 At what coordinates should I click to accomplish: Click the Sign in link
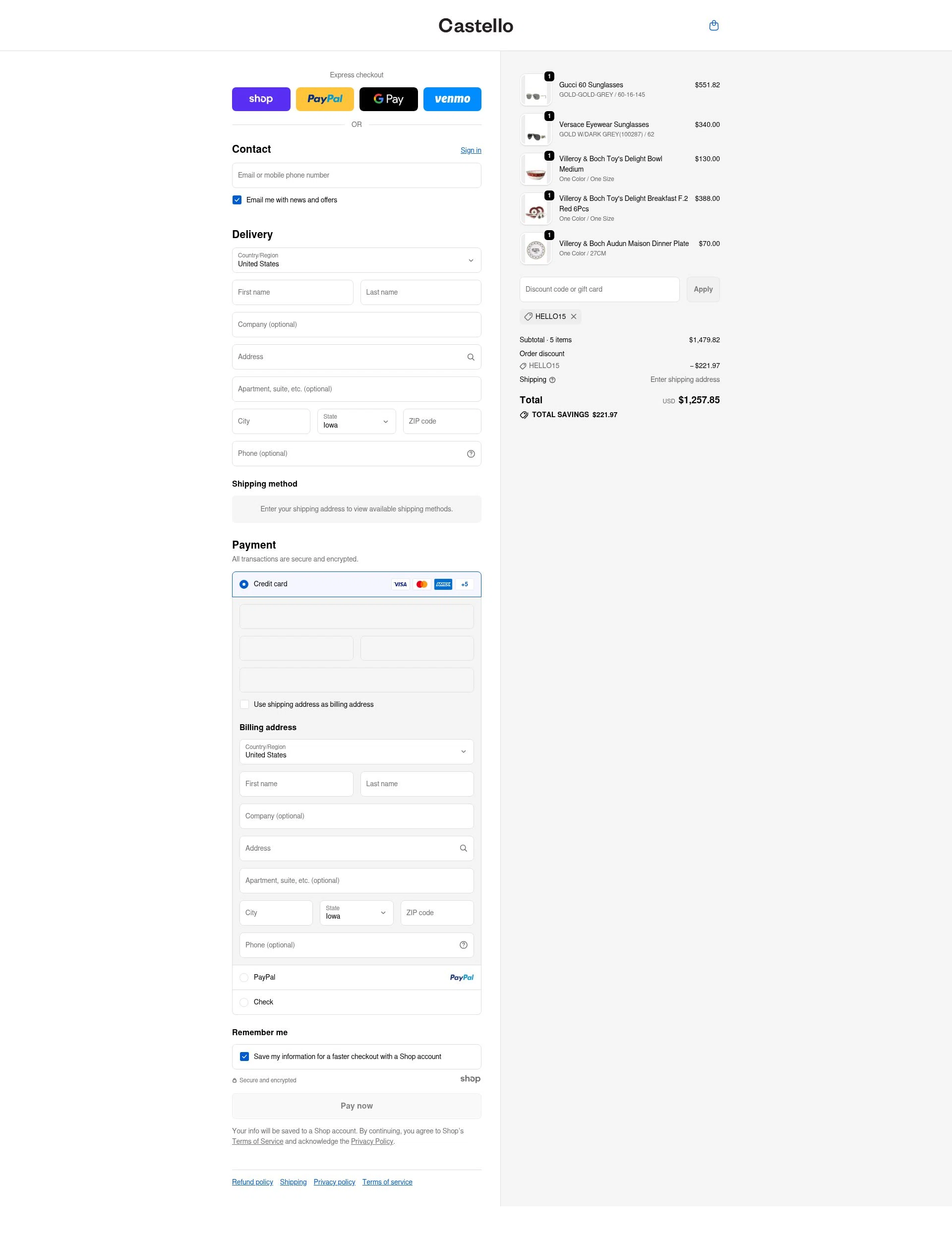[471, 150]
